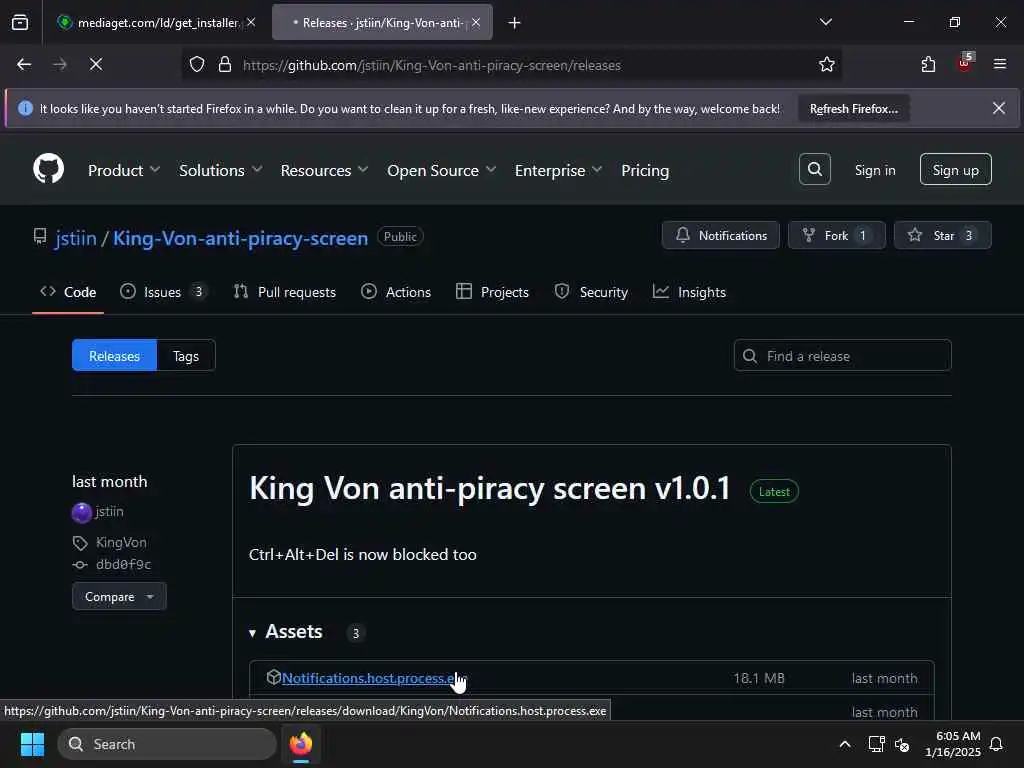Screen dimensions: 1024x768
Task: Click the Firefox taskbar icon
Action: (301, 744)
